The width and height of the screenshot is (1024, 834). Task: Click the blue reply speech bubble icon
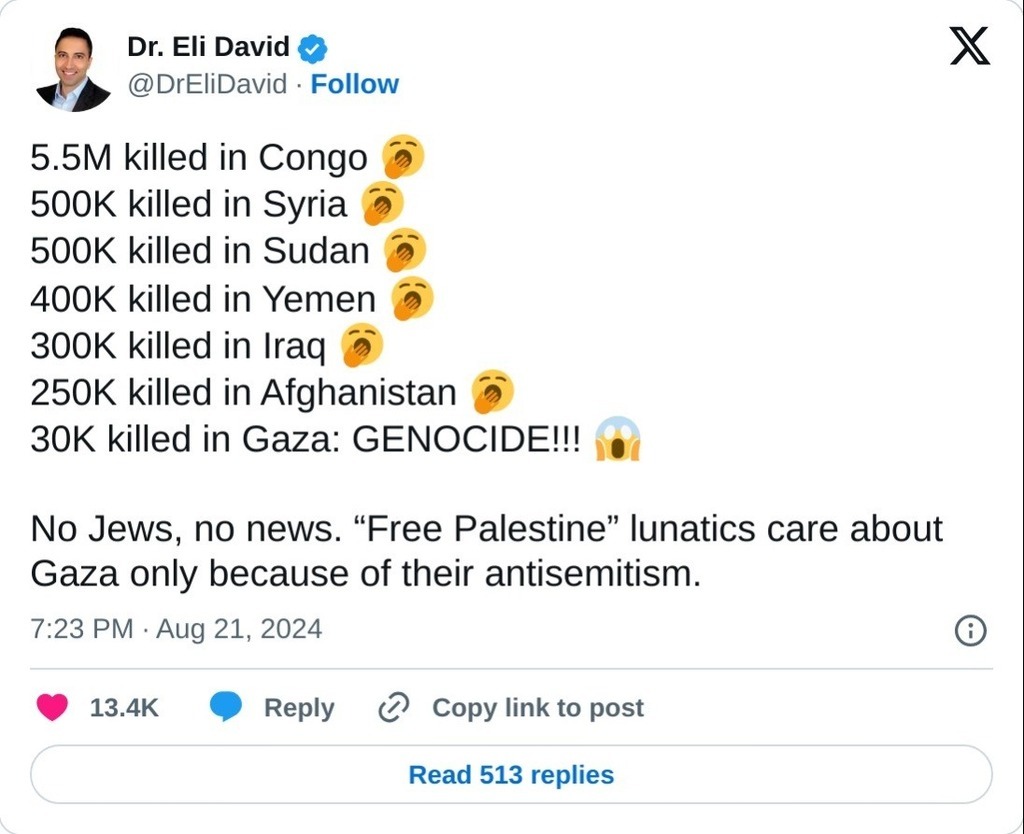click(x=226, y=708)
